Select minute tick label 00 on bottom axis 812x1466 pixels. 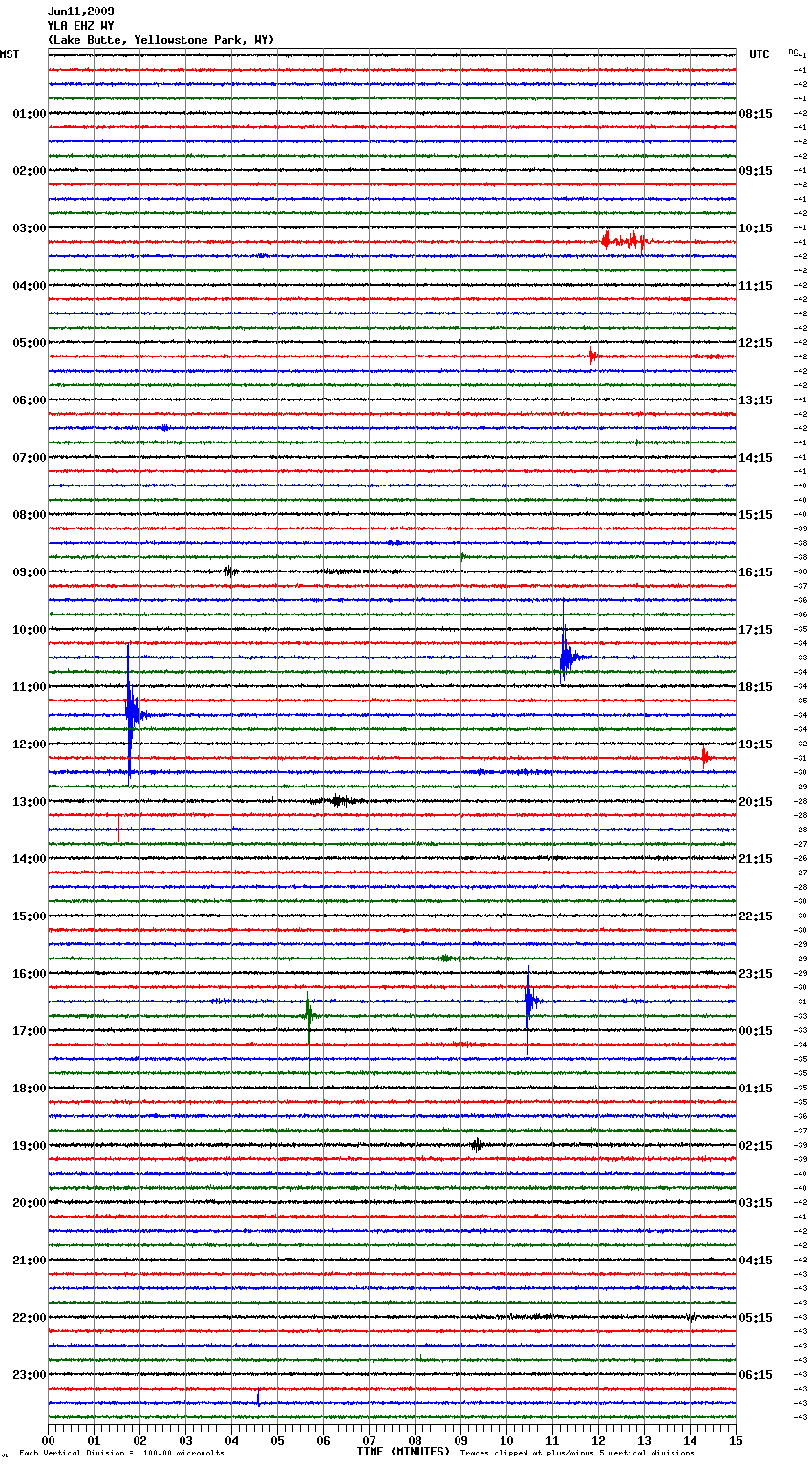click(48, 1440)
